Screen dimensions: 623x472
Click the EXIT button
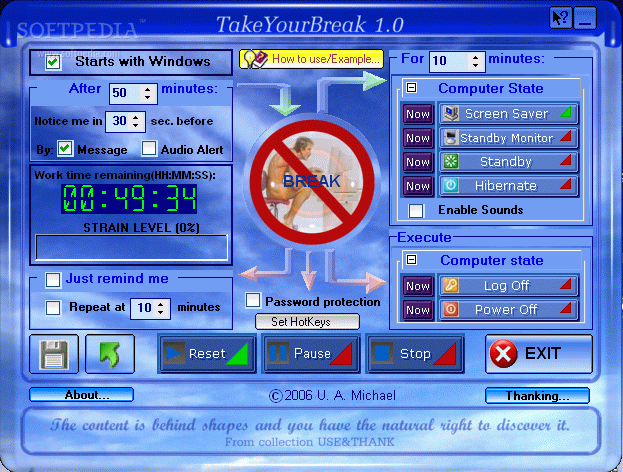(x=539, y=354)
